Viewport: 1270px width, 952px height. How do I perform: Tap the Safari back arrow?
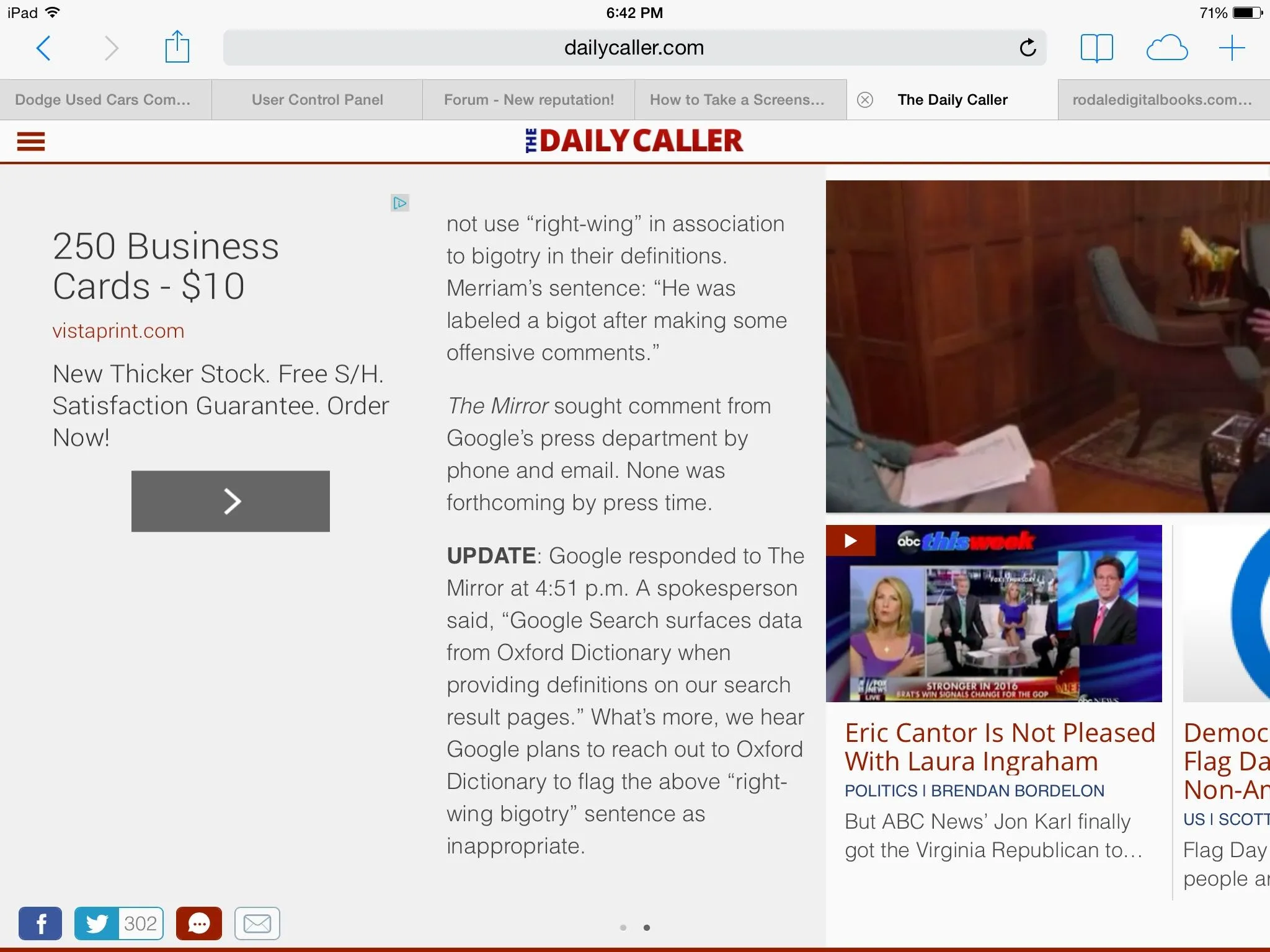click(43, 48)
